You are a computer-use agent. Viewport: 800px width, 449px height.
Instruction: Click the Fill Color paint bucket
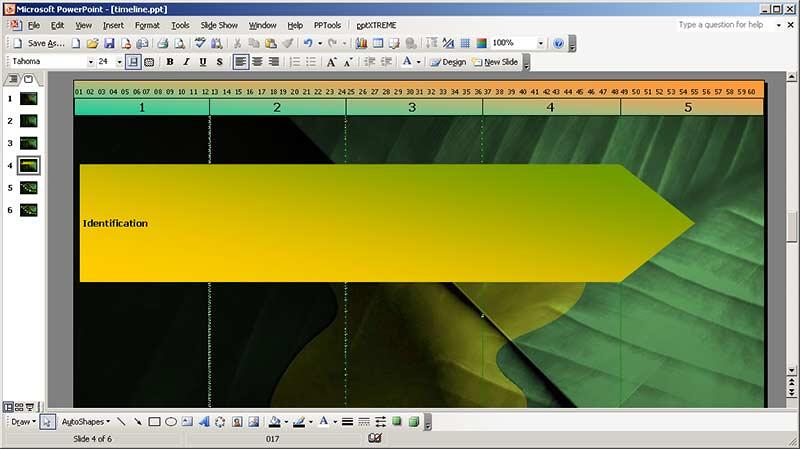275,422
